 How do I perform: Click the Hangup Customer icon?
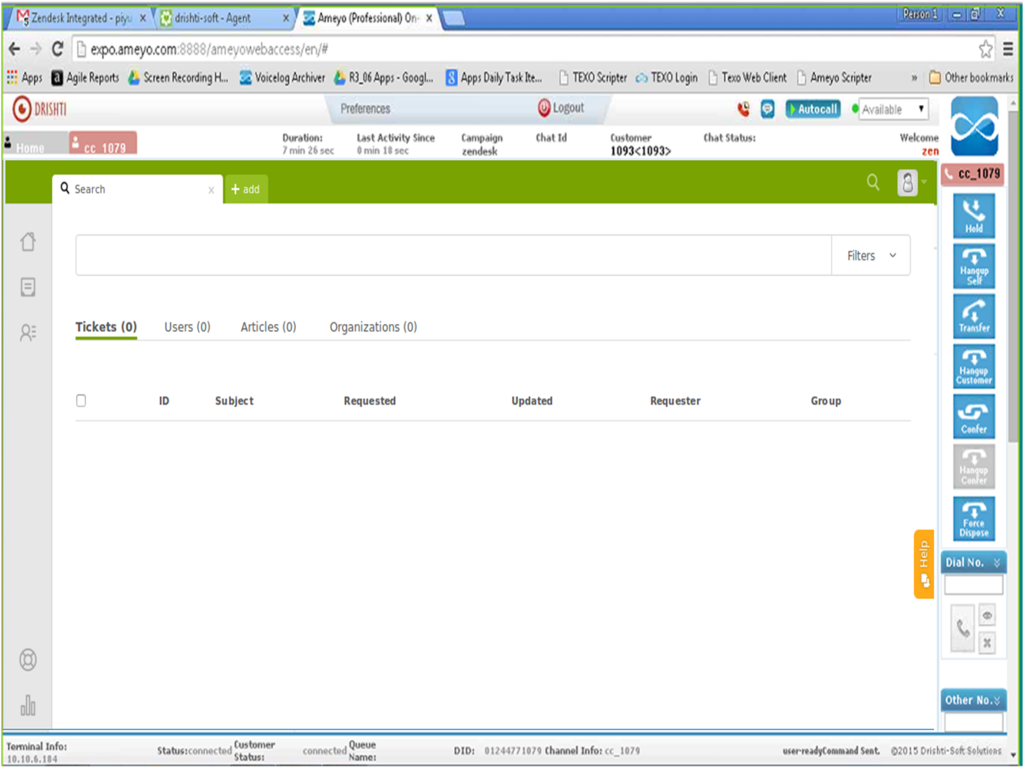[973, 367]
